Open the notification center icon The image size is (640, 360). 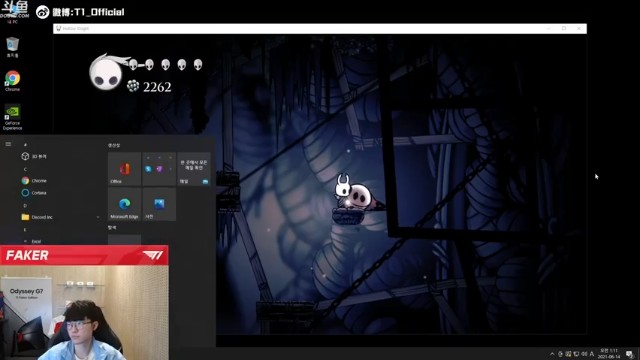[x=629, y=354]
